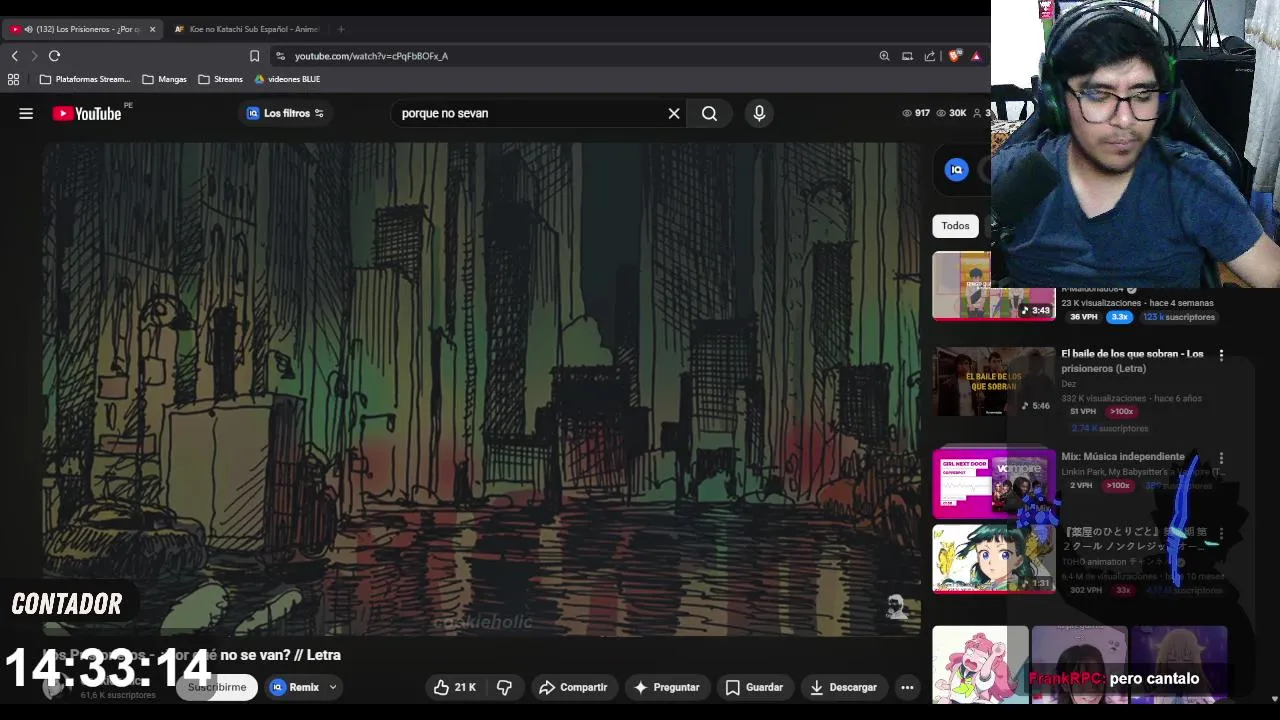Open options menu for El baile de los que sobran
Image resolution: width=1280 pixels, height=720 pixels.
click(x=1221, y=355)
